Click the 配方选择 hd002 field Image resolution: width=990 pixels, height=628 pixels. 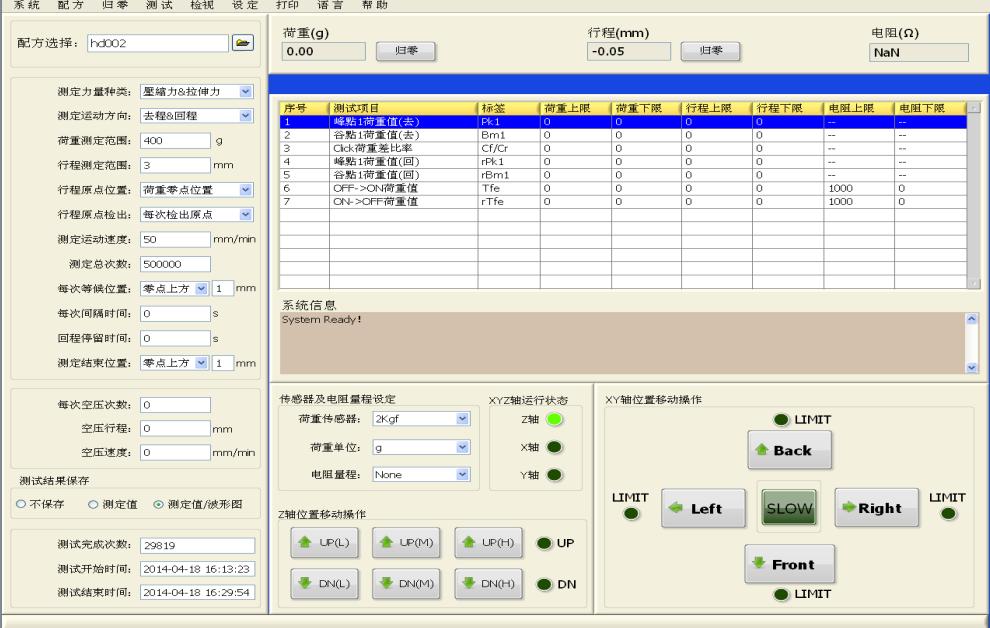pyautogui.click(x=158, y=43)
